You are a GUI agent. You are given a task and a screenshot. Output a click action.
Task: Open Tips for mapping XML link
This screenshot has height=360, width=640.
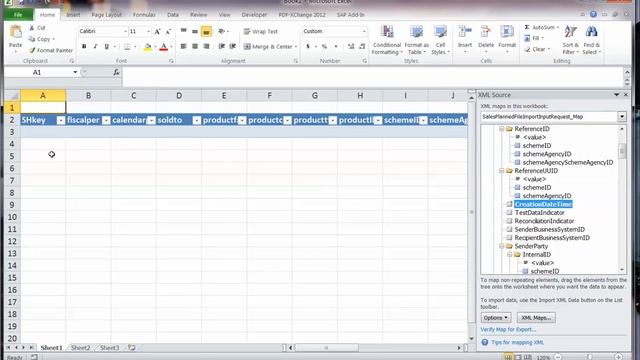[518, 342]
